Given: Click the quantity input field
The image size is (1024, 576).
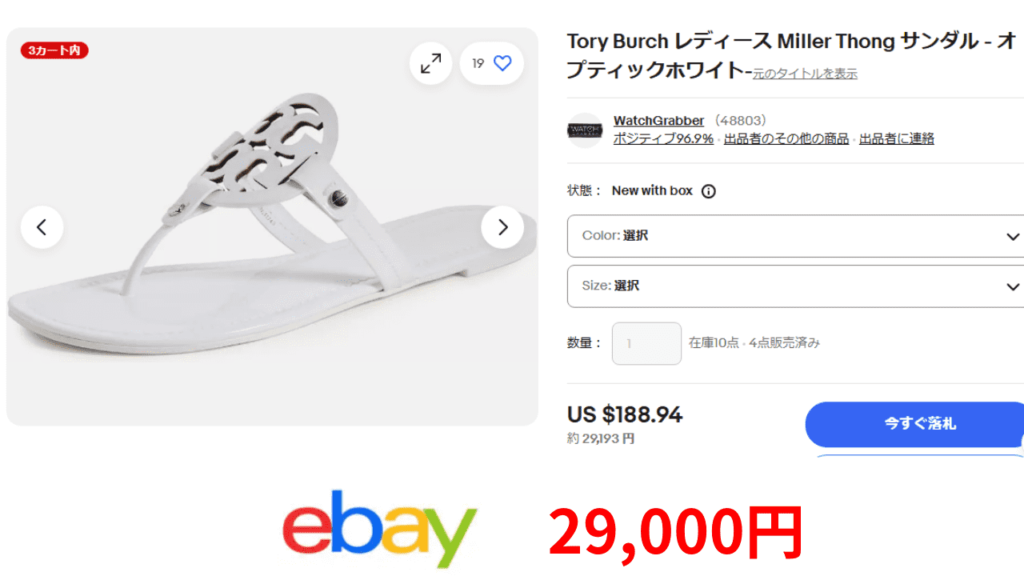Looking at the screenshot, I should (647, 344).
